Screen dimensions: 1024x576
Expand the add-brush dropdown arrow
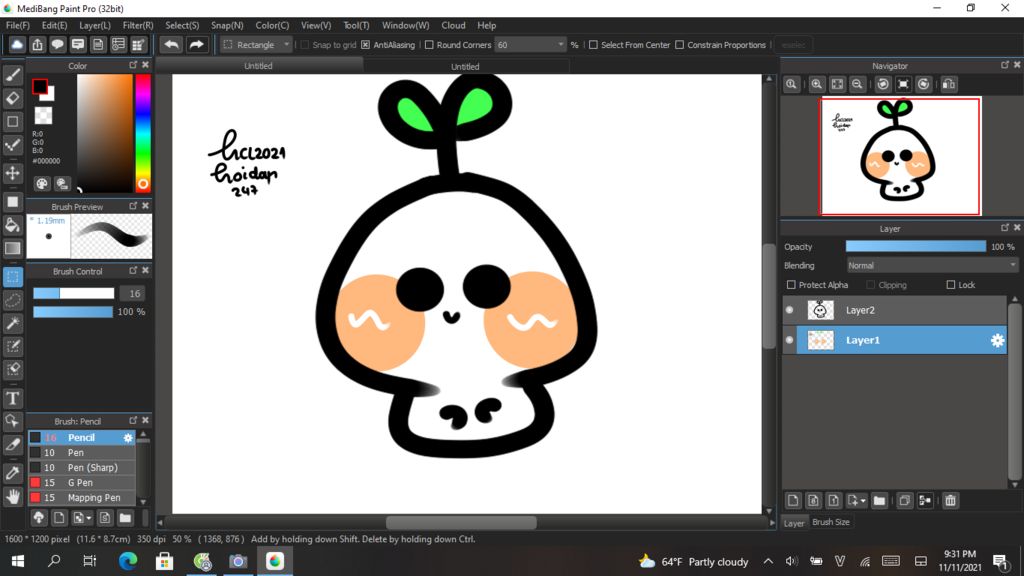88,519
